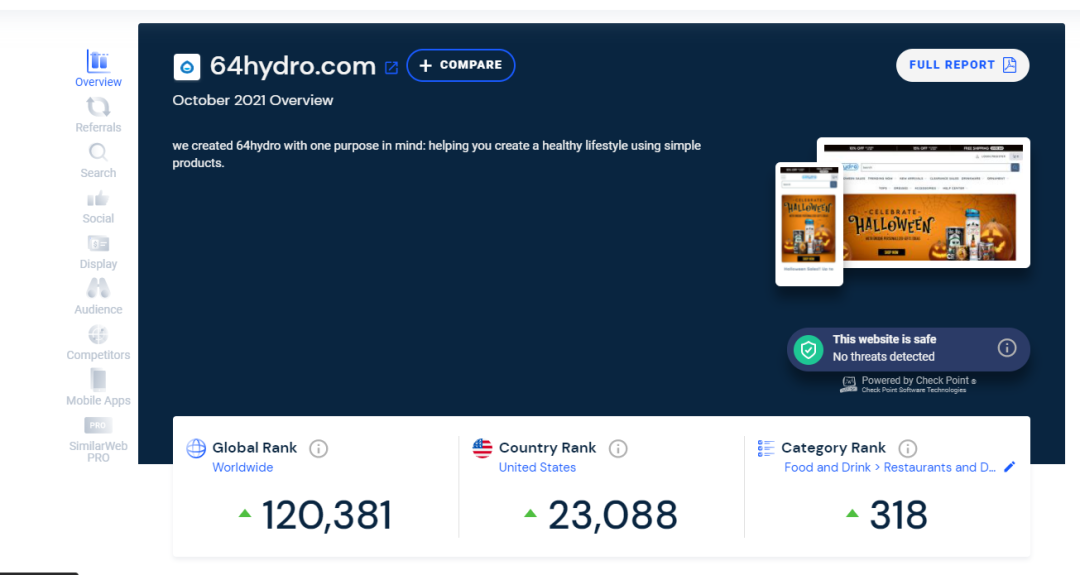Open Competitors in sidebar

98,342
